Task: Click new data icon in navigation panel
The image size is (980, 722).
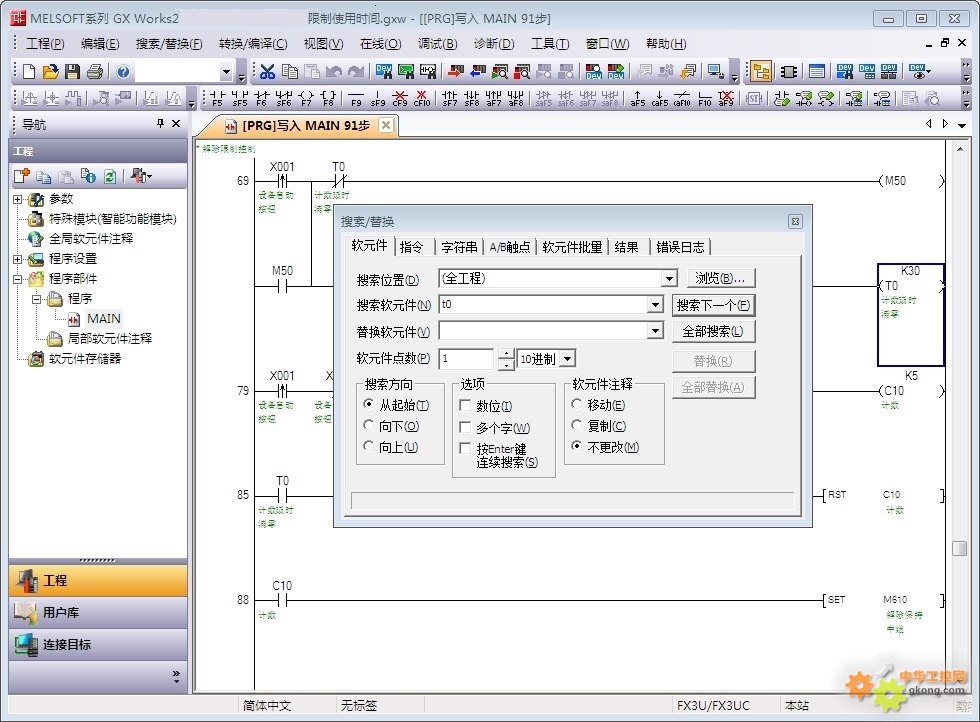Action: click(22, 176)
